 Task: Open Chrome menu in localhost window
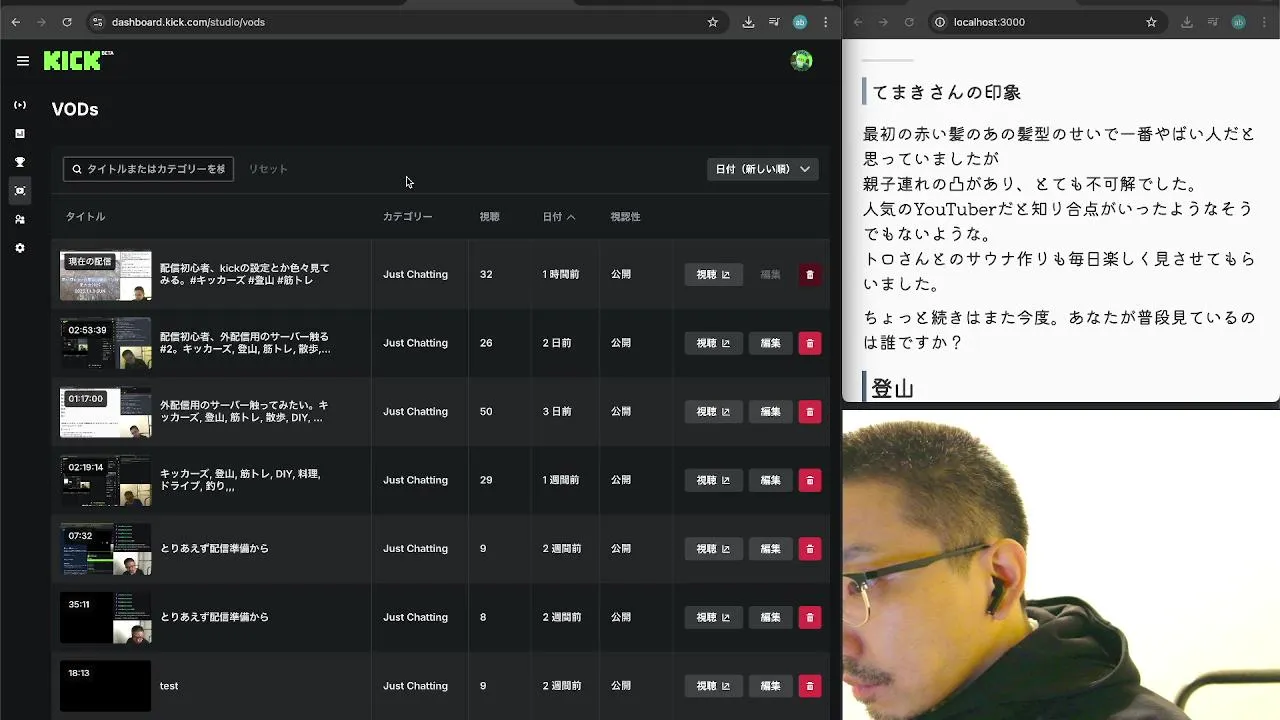tap(1265, 22)
